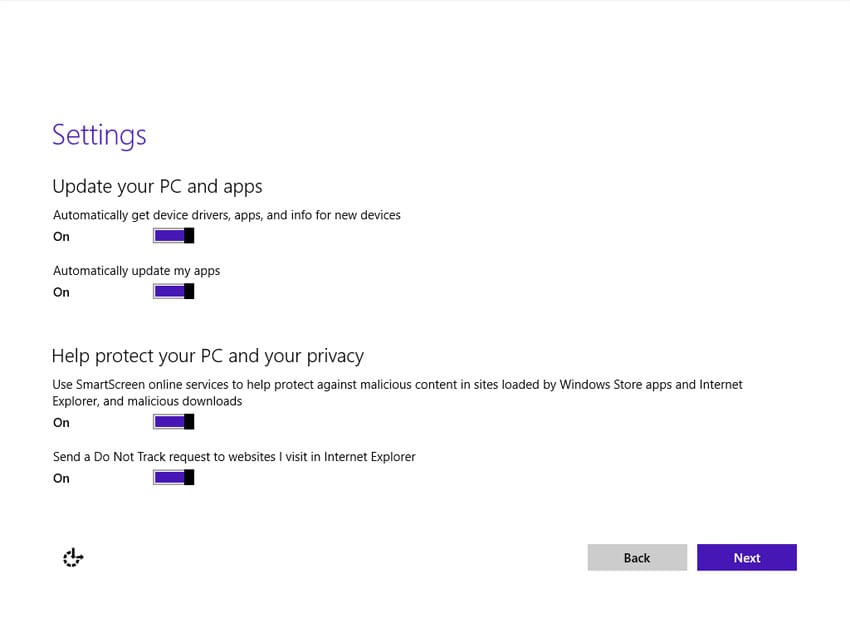Click the On status under device drivers setting
This screenshot has height=638, width=850.
61,237
